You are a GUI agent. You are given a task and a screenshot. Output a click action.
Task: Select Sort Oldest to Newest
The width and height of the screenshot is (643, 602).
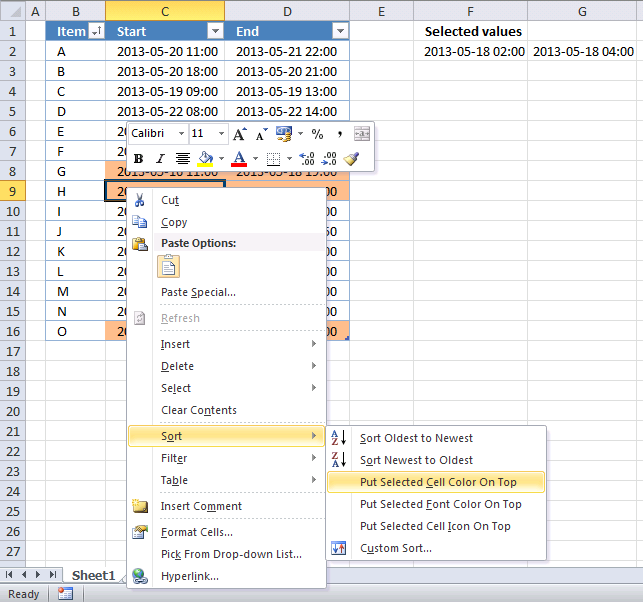pos(436,438)
